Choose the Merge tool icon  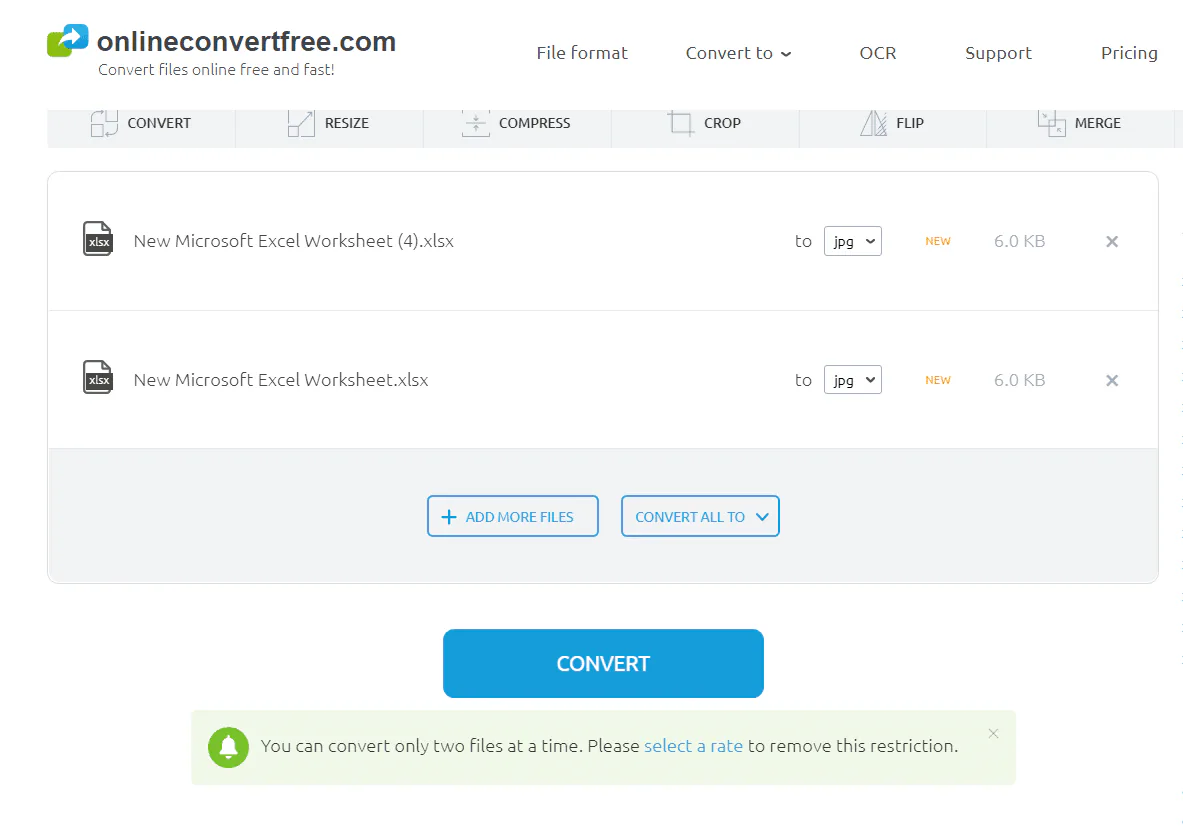tap(1052, 123)
